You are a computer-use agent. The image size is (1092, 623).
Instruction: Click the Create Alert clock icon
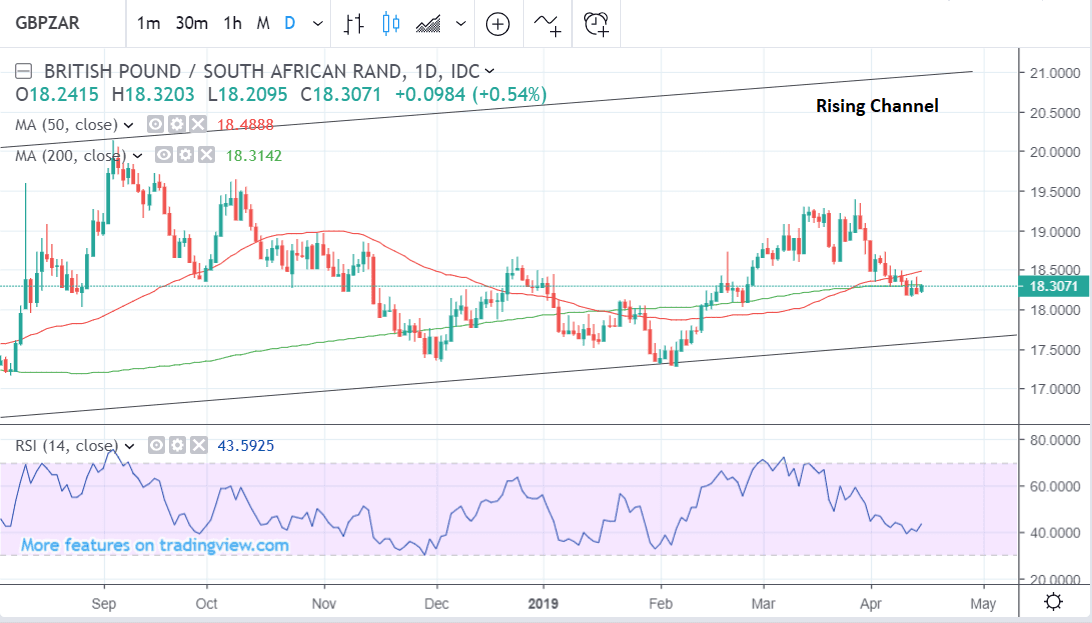[597, 23]
